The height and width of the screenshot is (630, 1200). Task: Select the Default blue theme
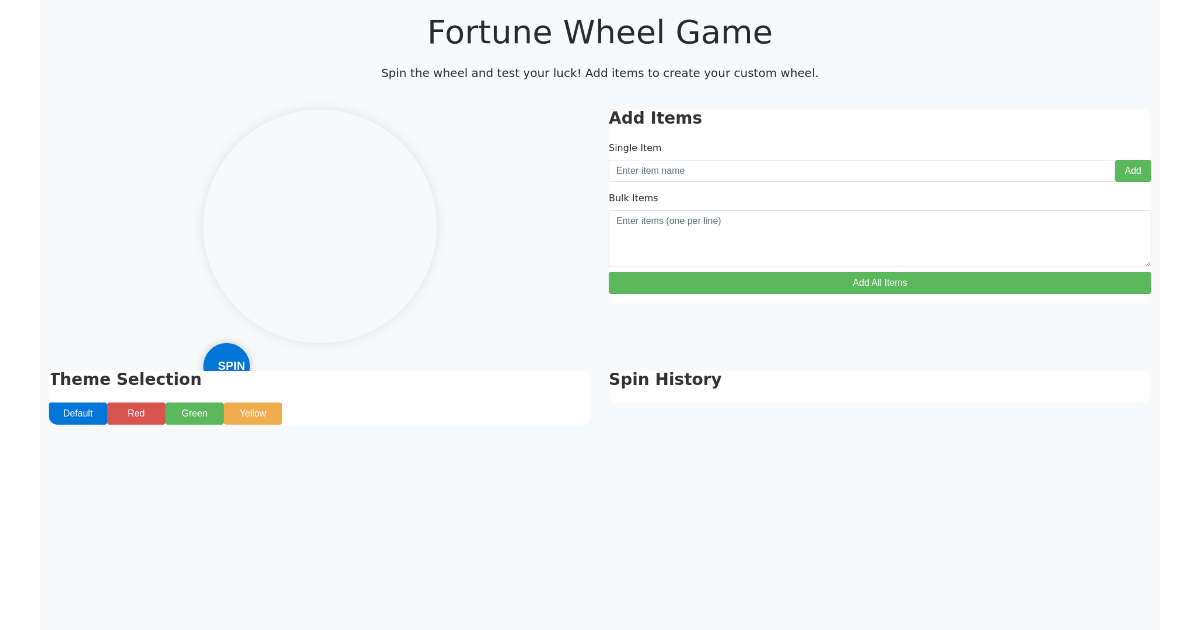point(78,413)
